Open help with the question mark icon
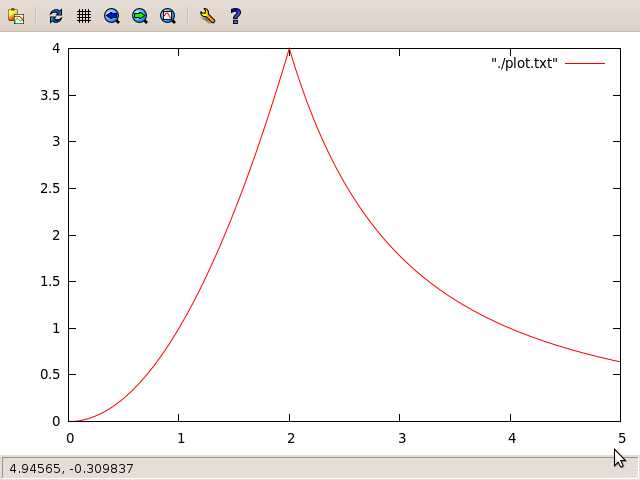640x480 pixels. click(236, 16)
